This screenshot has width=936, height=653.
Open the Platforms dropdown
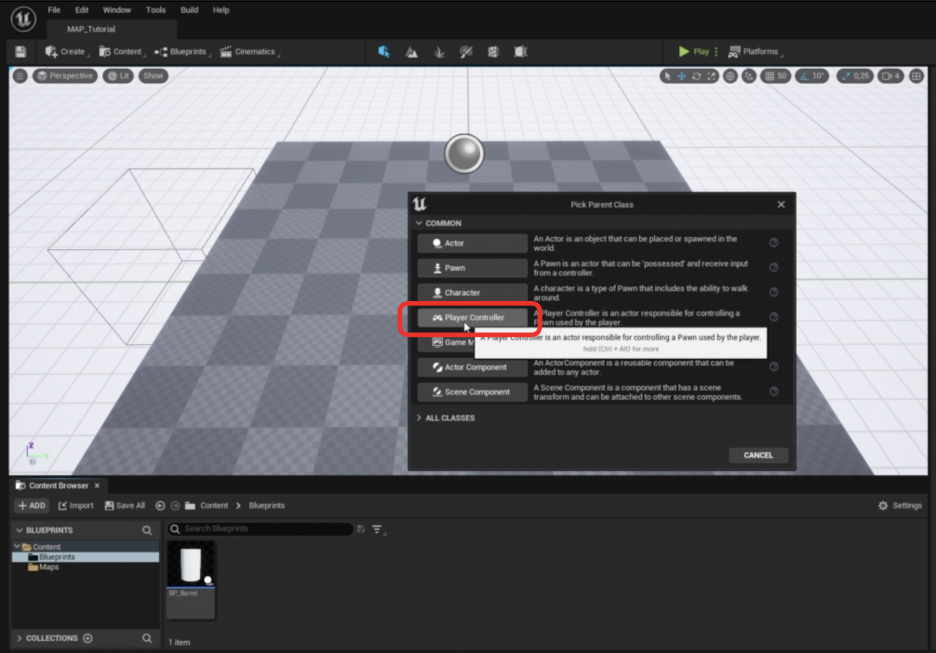(755, 52)
